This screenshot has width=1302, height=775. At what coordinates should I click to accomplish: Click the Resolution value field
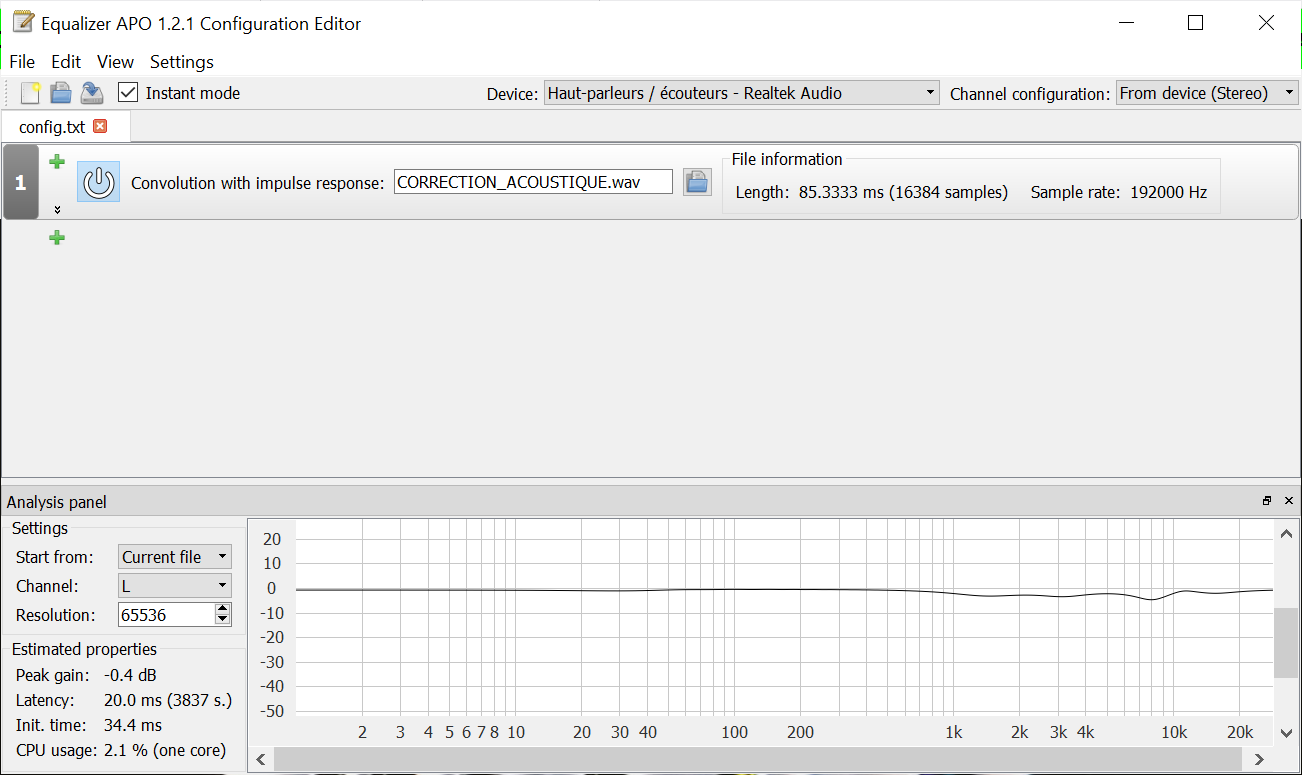click(x=166, y=615)
